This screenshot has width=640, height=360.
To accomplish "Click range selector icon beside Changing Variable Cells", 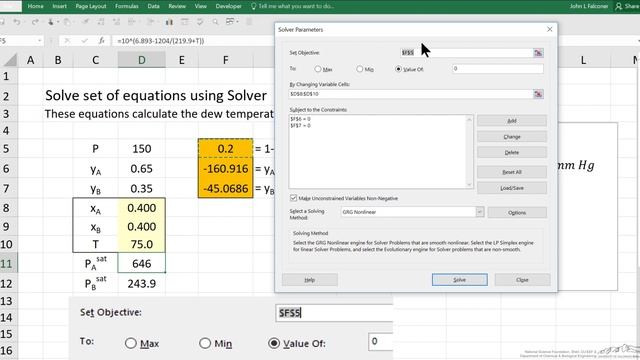I will click(x=538, y=94).
